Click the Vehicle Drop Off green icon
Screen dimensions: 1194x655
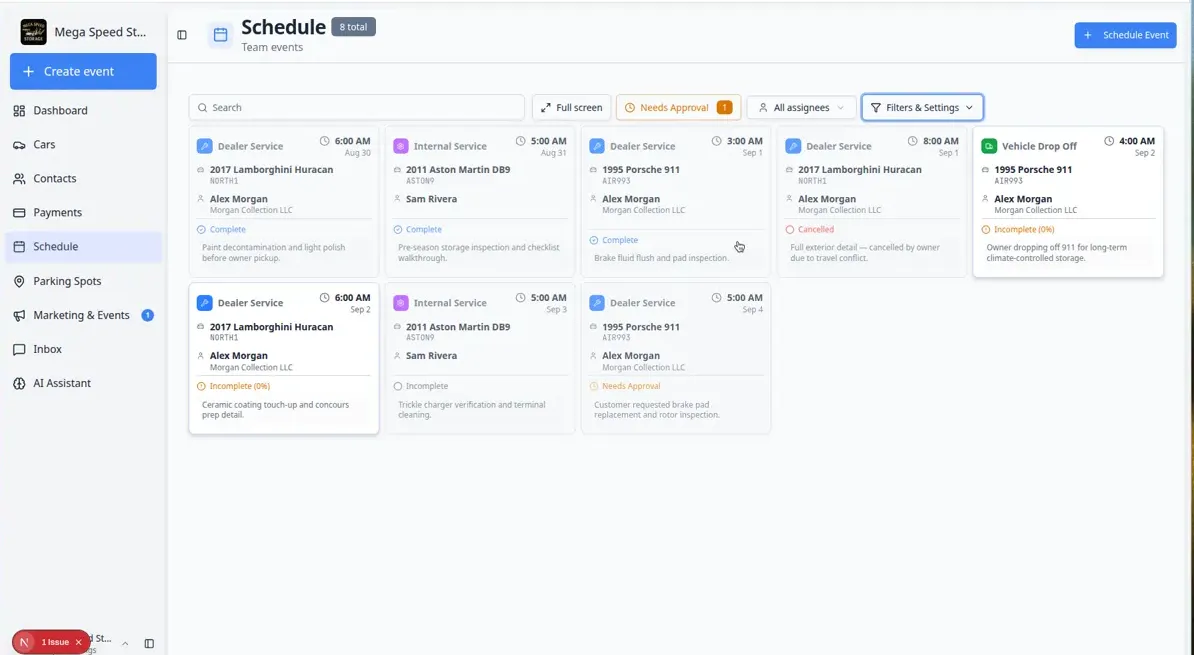(989, 145)
